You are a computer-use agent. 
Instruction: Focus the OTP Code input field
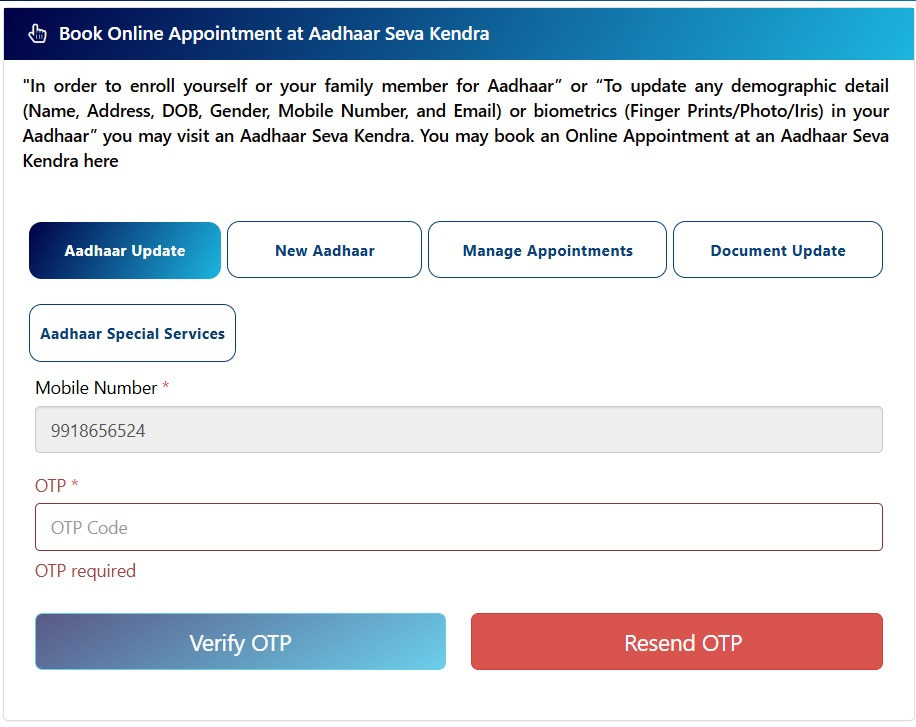click(x=459, y=527)
